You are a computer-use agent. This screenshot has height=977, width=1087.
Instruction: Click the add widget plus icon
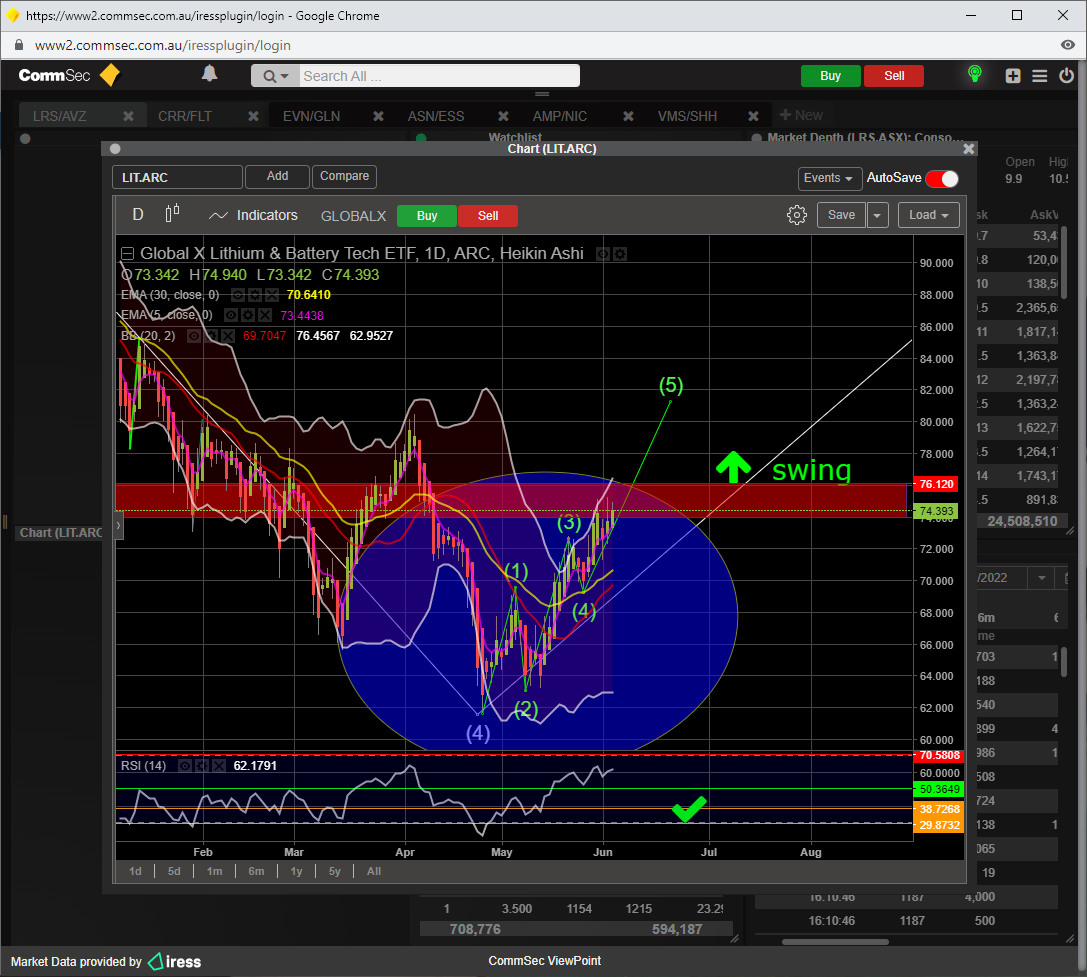point(1013,76)
